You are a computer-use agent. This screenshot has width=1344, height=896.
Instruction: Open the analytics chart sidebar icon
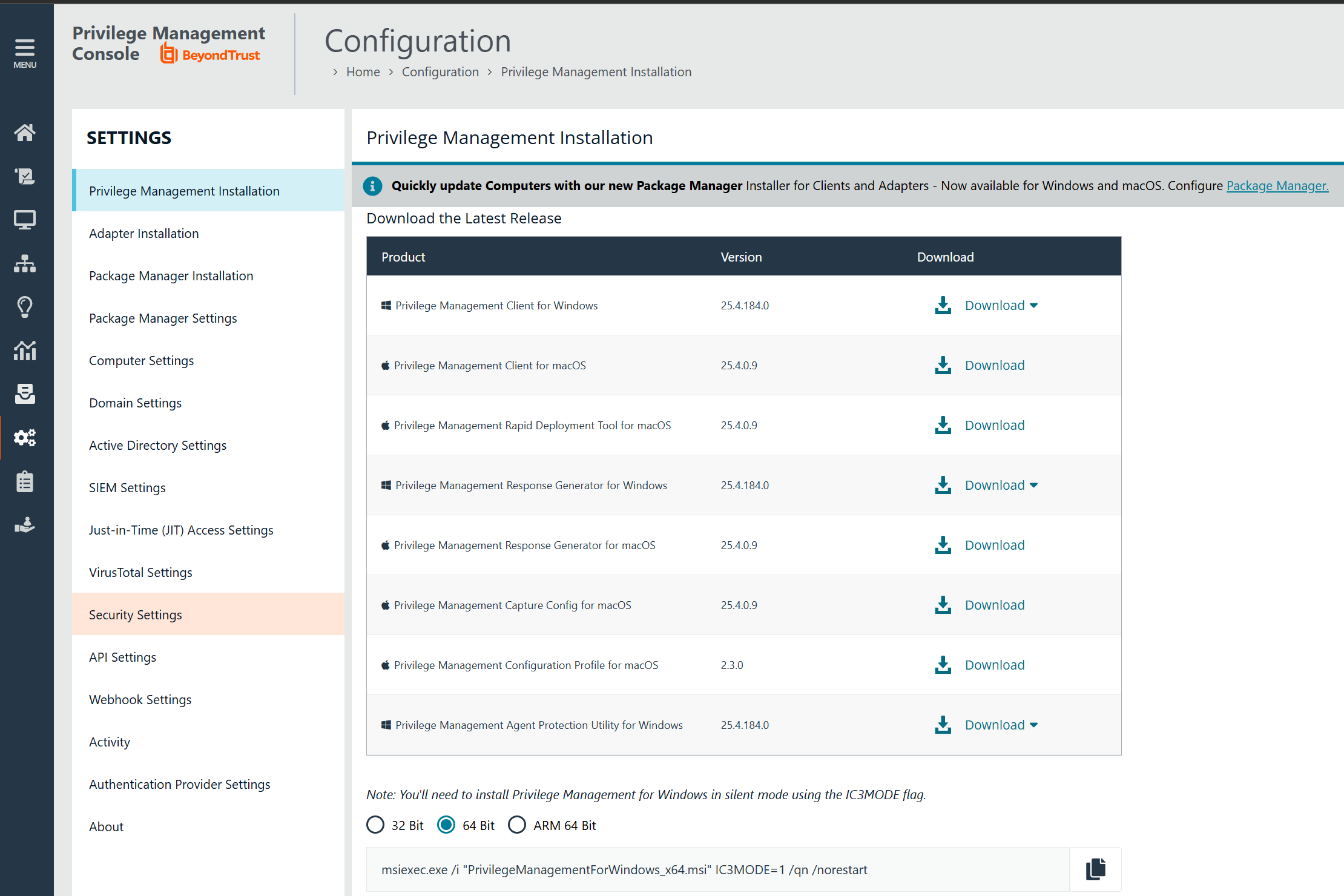(x=25, y=351)
